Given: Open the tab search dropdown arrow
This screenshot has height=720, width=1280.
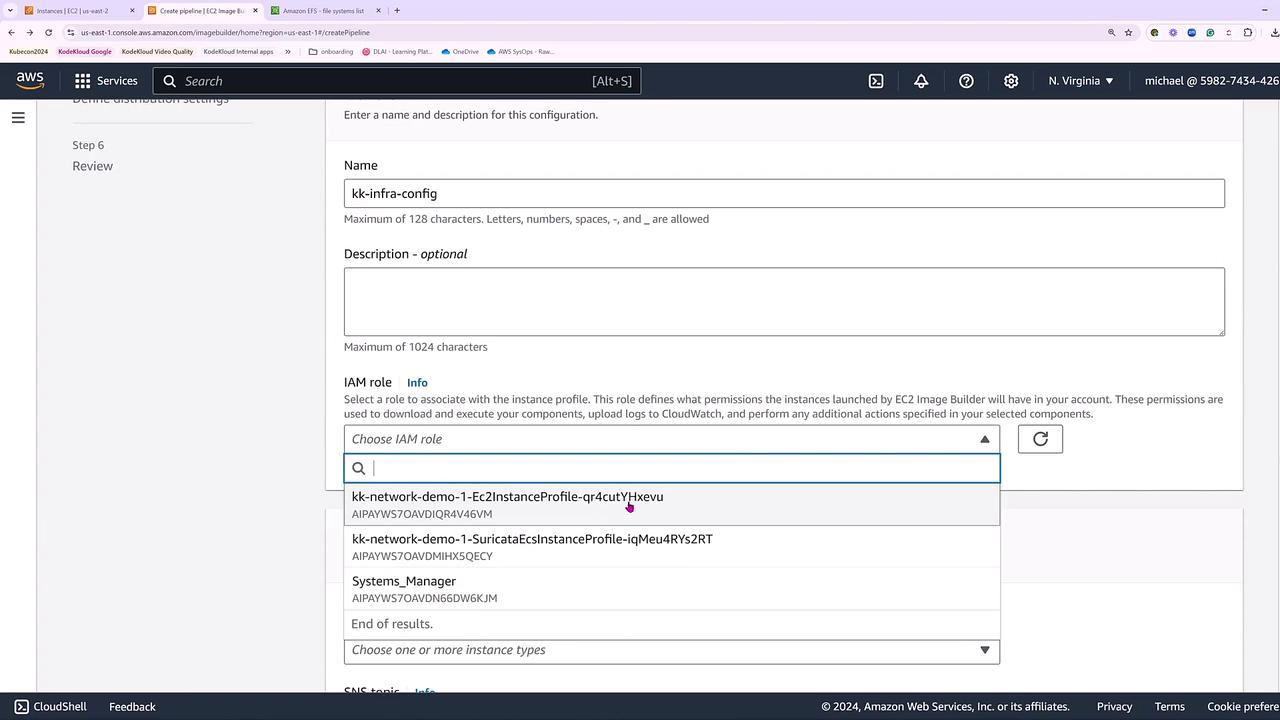Looking at the screenshot, I should tap(10, 11).
